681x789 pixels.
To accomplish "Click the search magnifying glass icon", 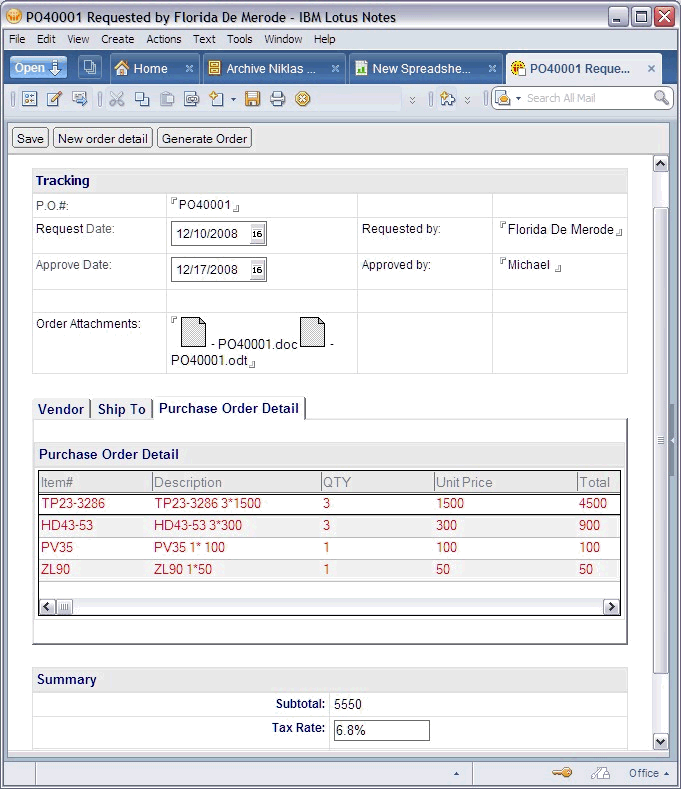I will click(661, 98).
